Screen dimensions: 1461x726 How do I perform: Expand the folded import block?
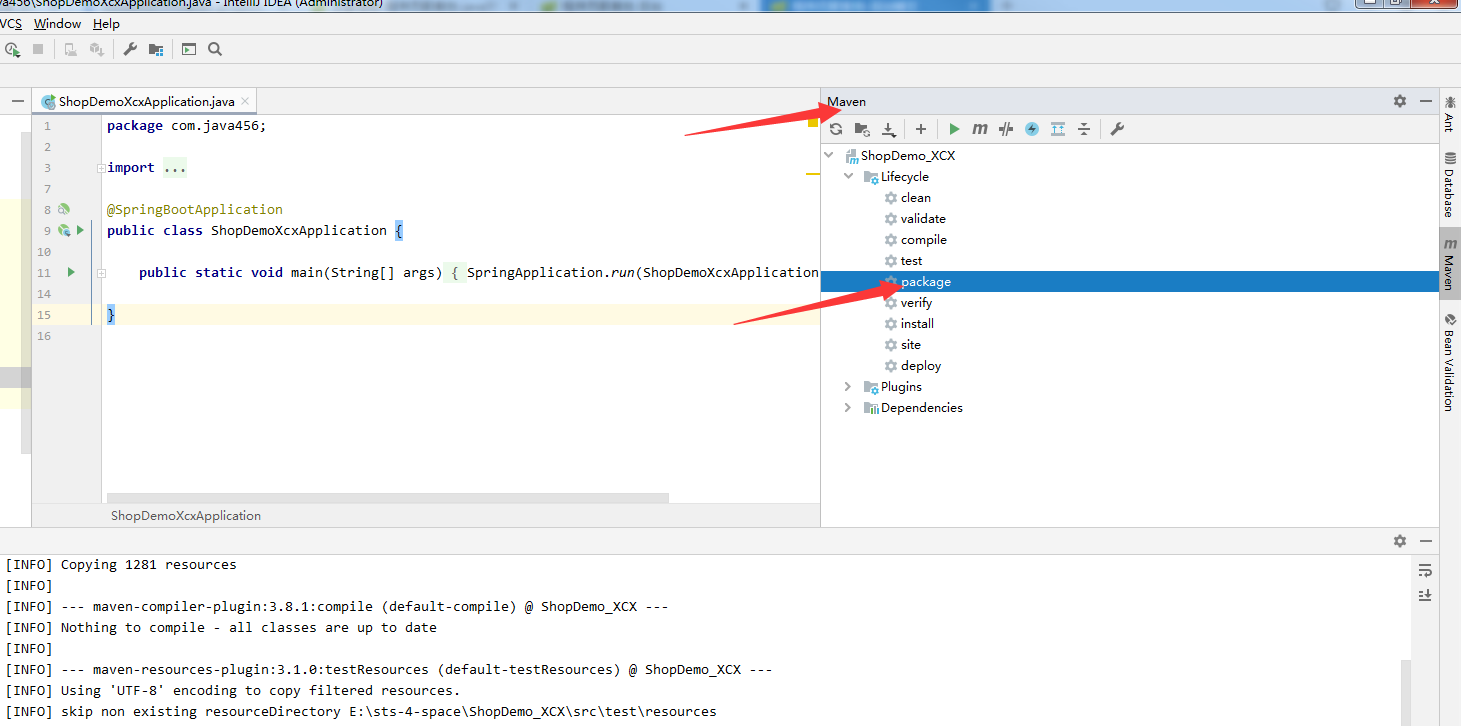(x=101, y=168)
